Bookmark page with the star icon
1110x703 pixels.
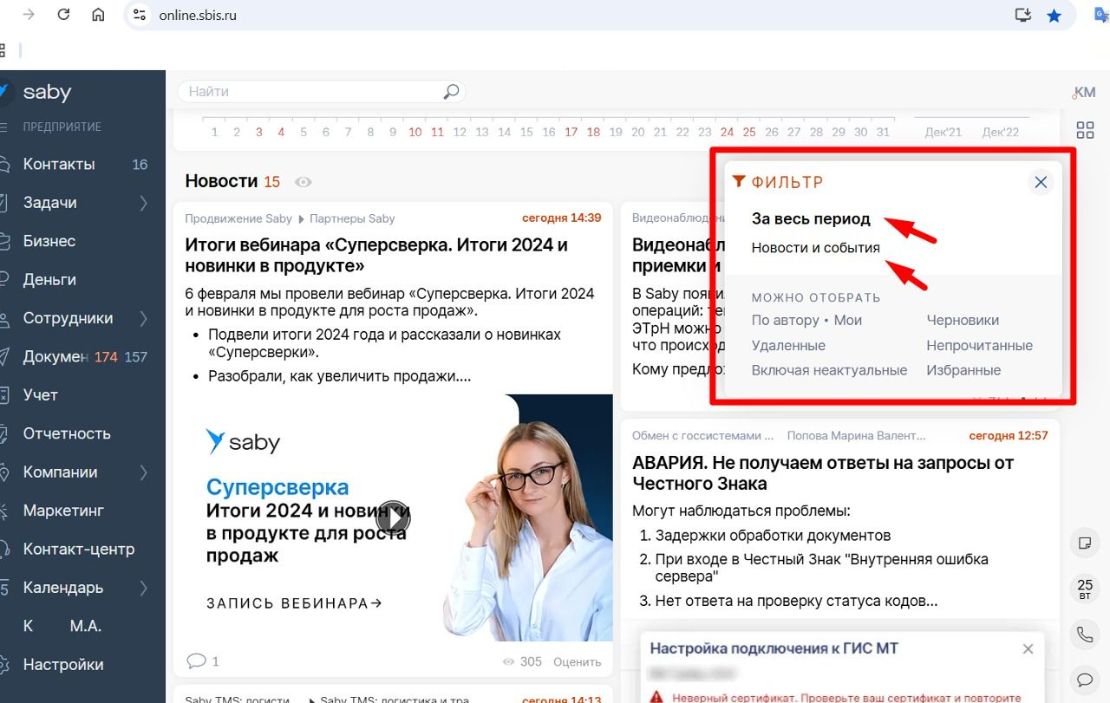click(1053, 15)
